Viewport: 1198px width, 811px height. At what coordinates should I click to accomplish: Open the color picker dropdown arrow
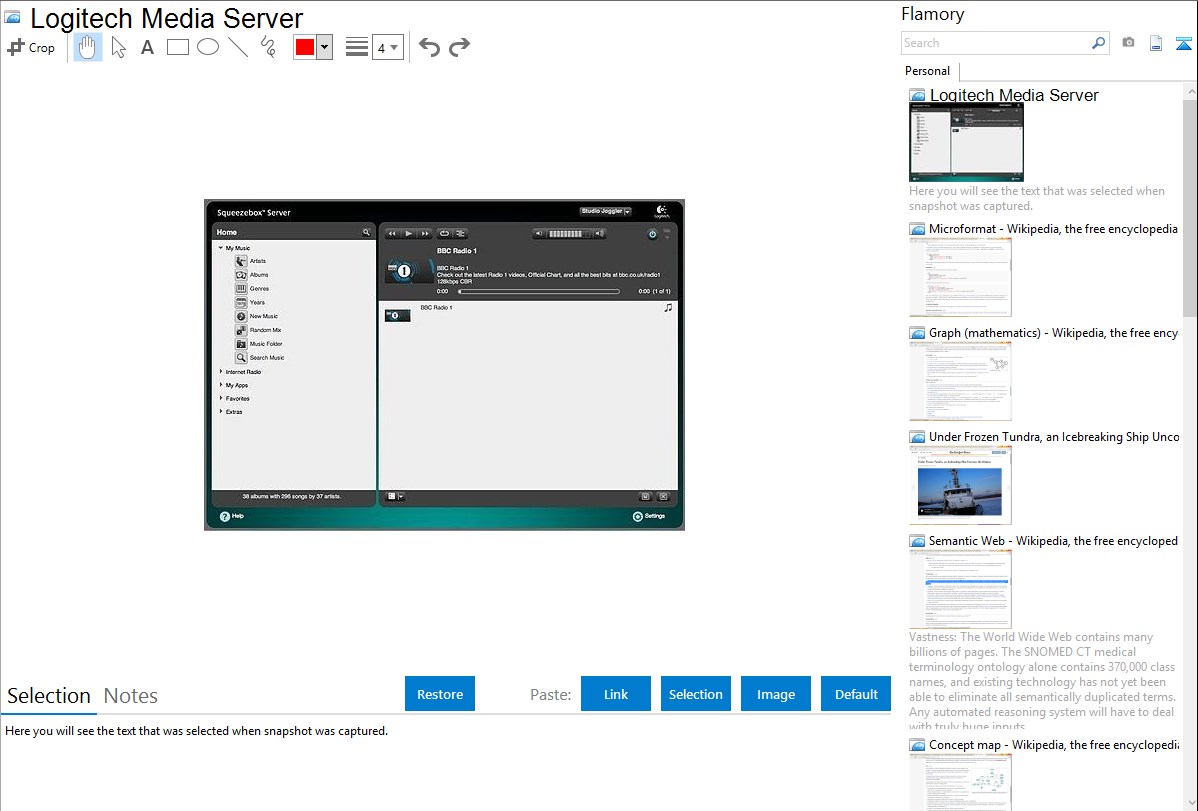(x=325, y=47)
